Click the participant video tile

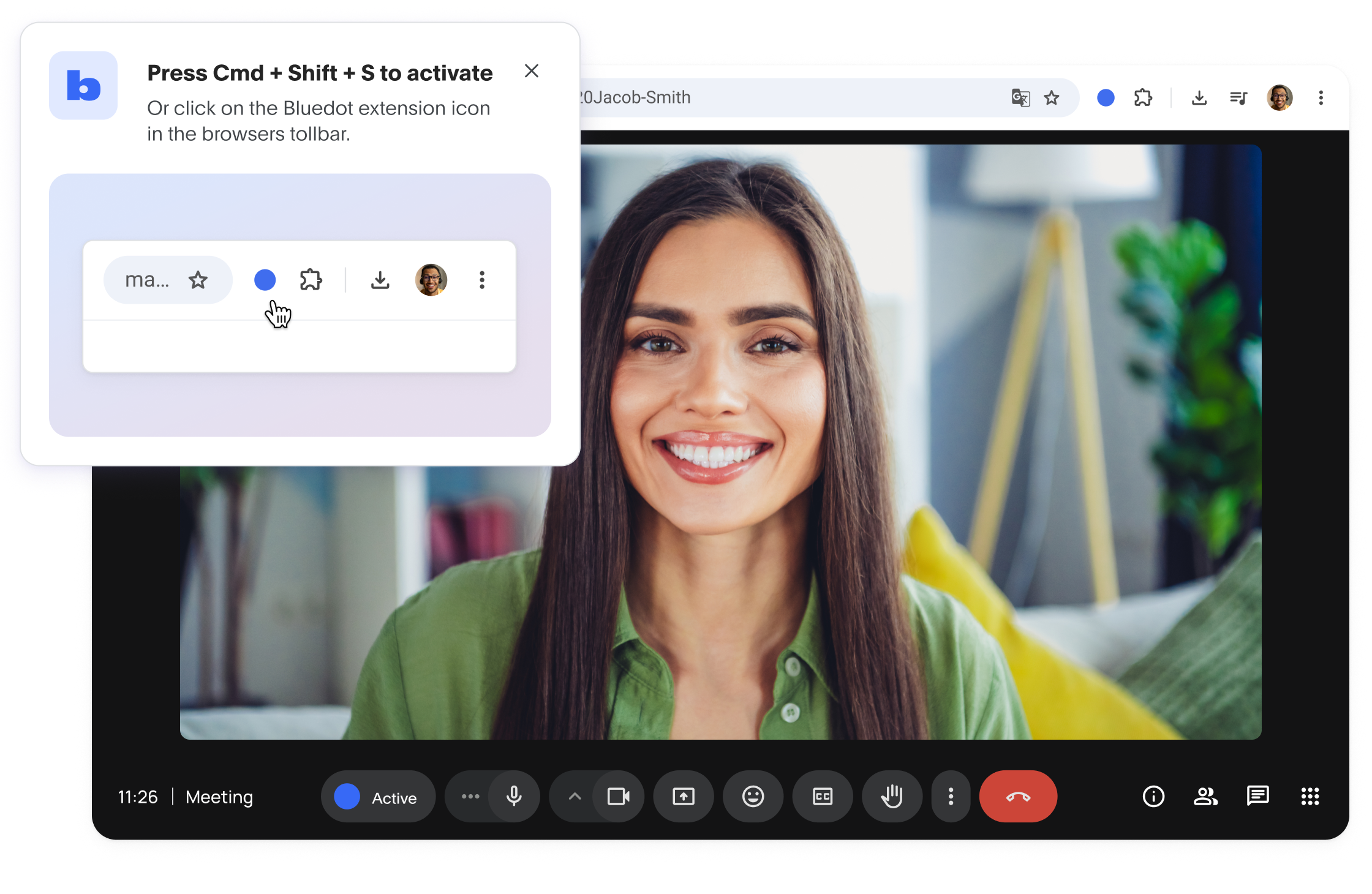720,441
